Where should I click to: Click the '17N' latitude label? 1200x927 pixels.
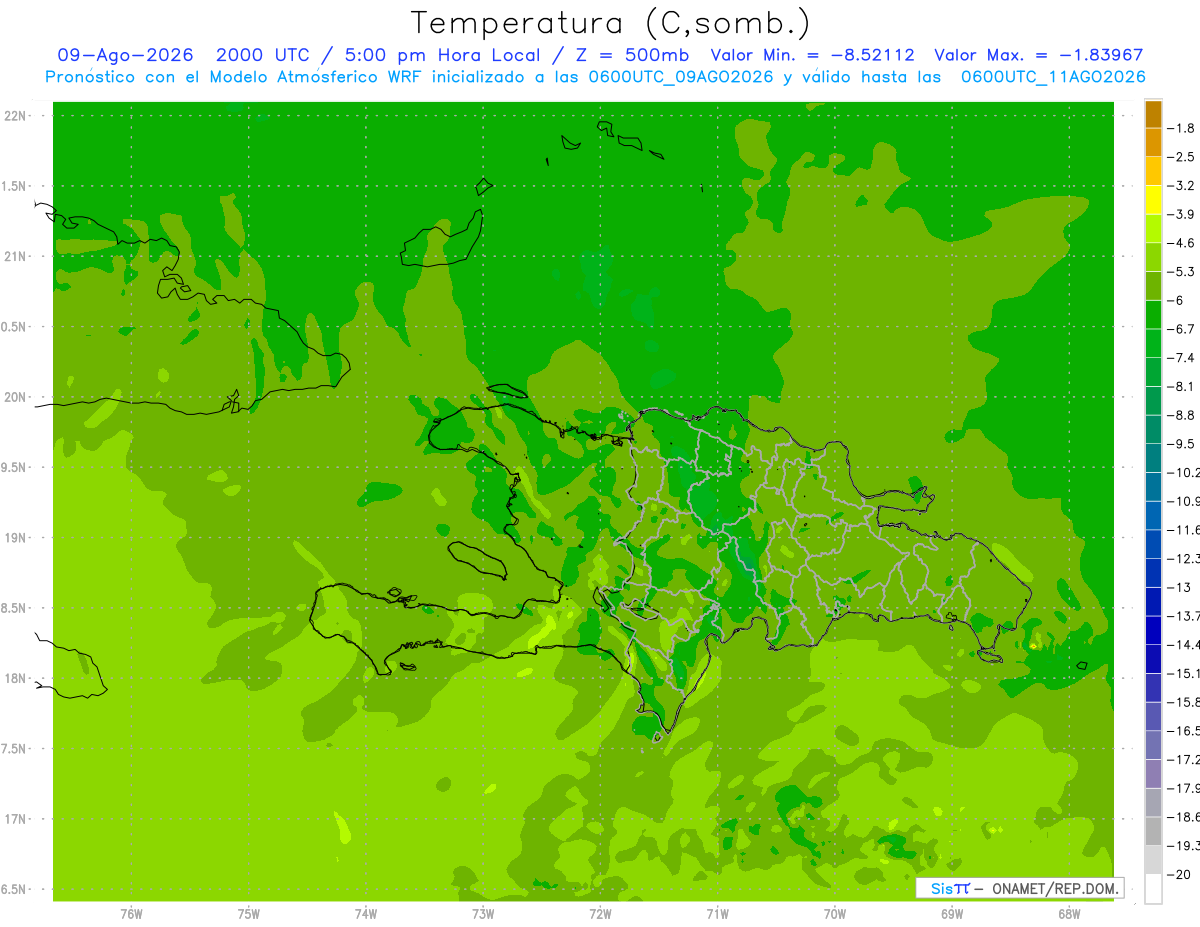[x=14, y=819]
